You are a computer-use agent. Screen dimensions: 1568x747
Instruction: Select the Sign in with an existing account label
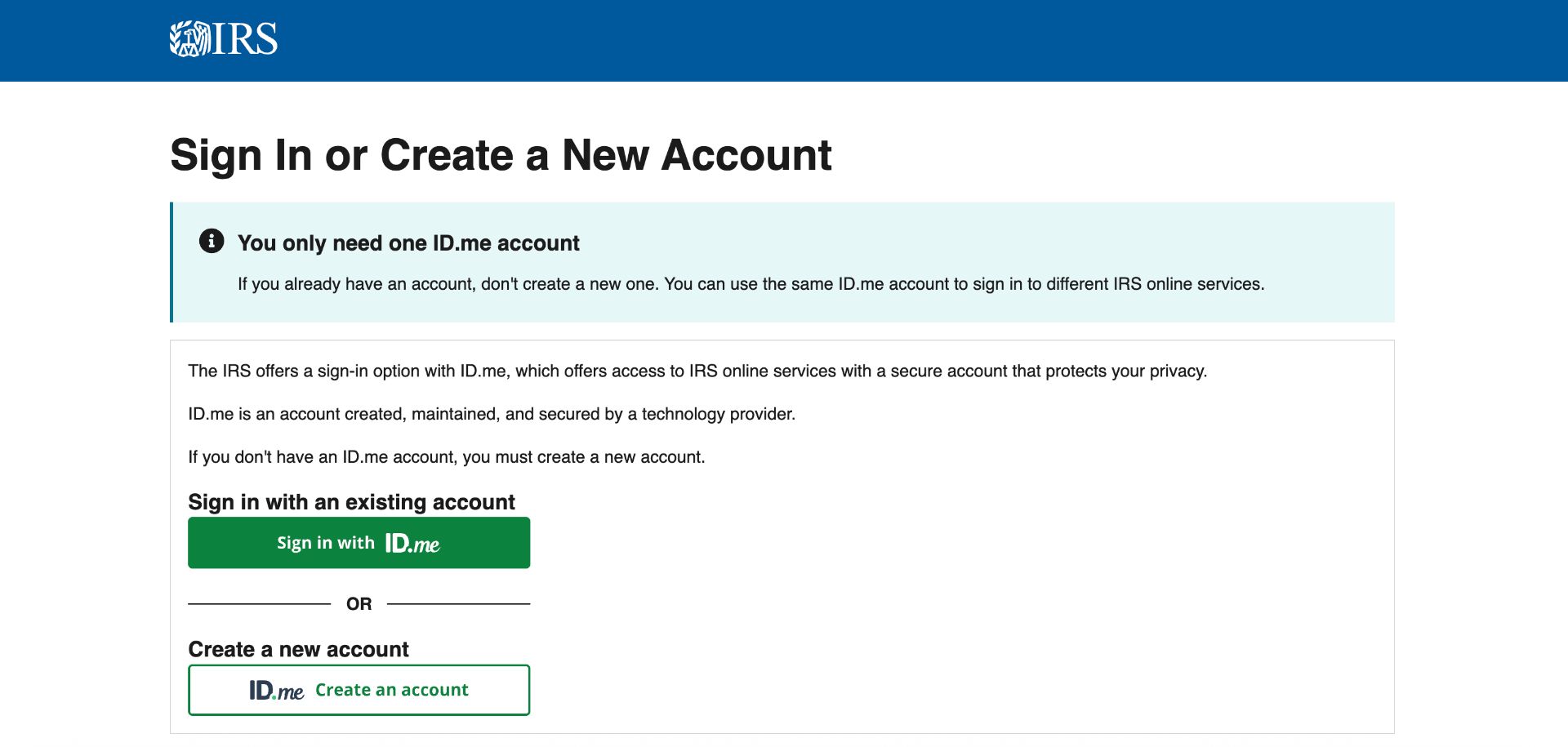(x=351, y=502)
